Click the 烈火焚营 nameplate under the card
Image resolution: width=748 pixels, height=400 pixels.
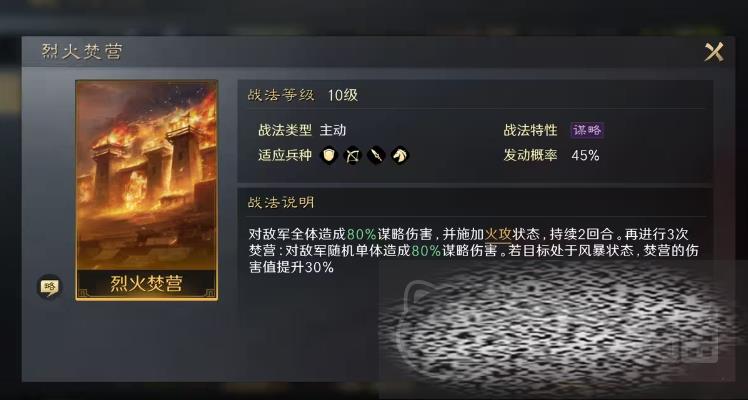pyautogui.click(x=146, y=284)
